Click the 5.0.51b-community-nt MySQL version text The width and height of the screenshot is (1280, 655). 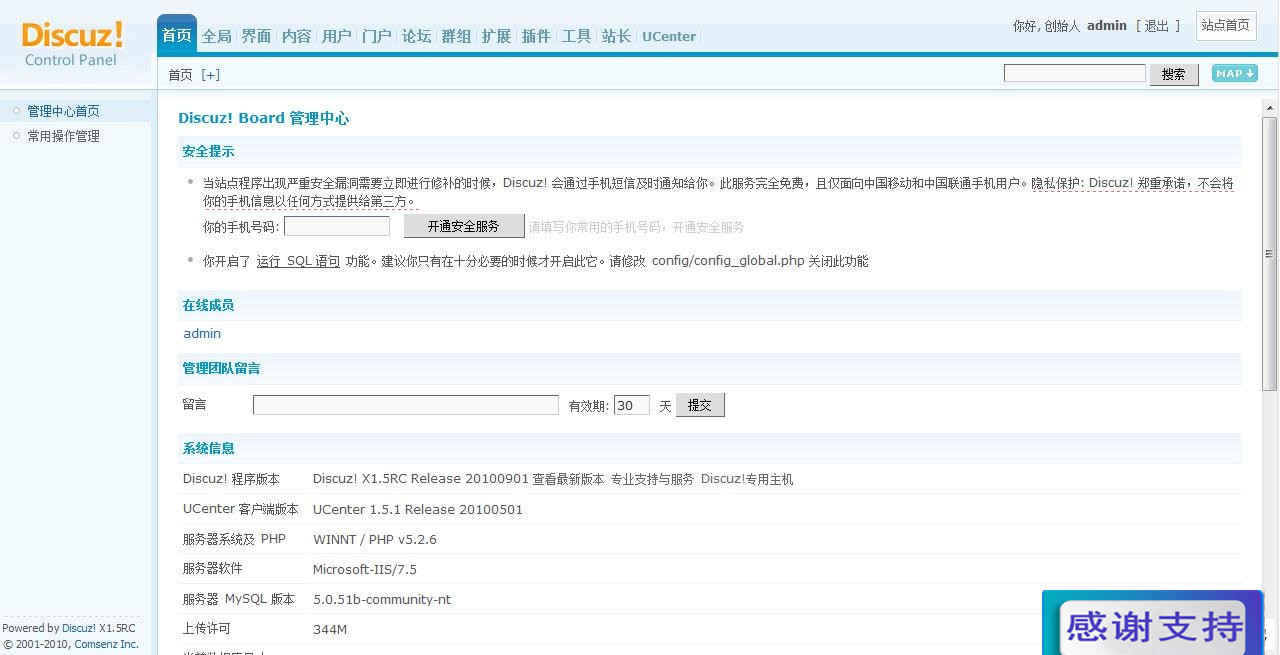[x=382, y=599]
